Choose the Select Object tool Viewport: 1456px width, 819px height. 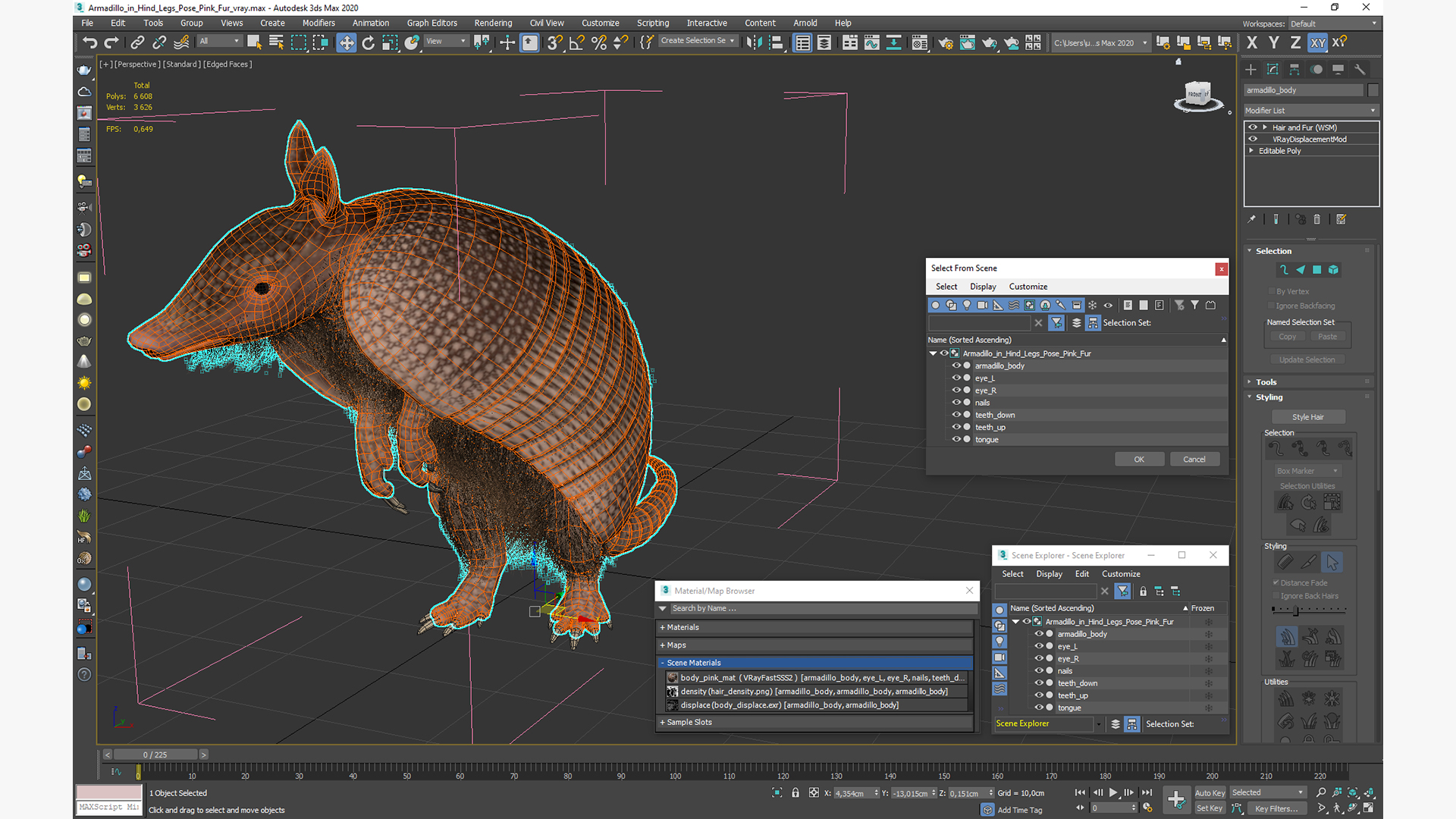tap(254, 42)
